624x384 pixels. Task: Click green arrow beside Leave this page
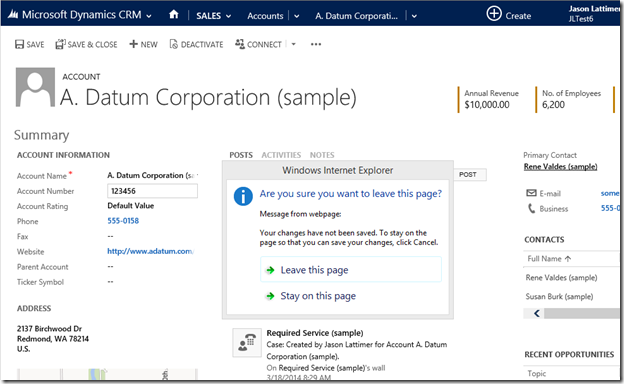pos(270,270)
